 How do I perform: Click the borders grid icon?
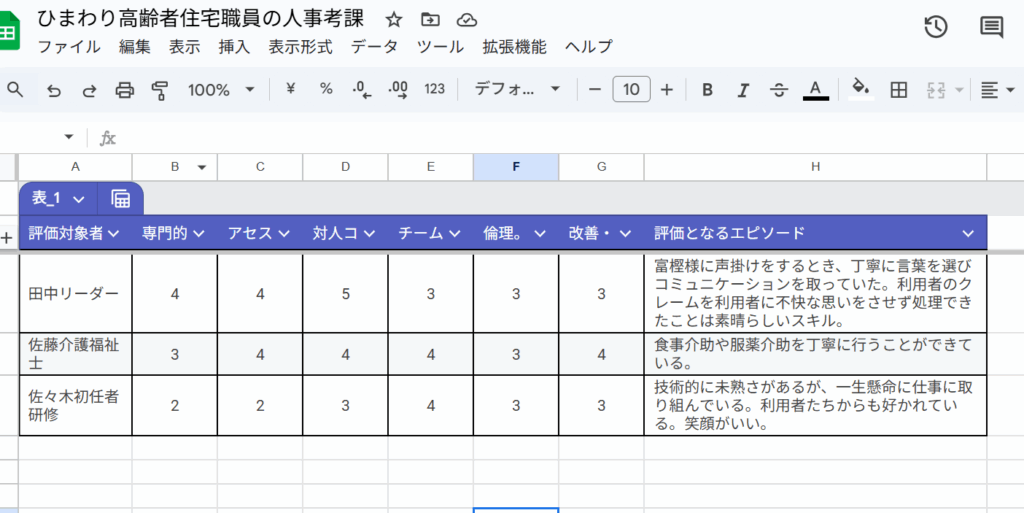898,90
